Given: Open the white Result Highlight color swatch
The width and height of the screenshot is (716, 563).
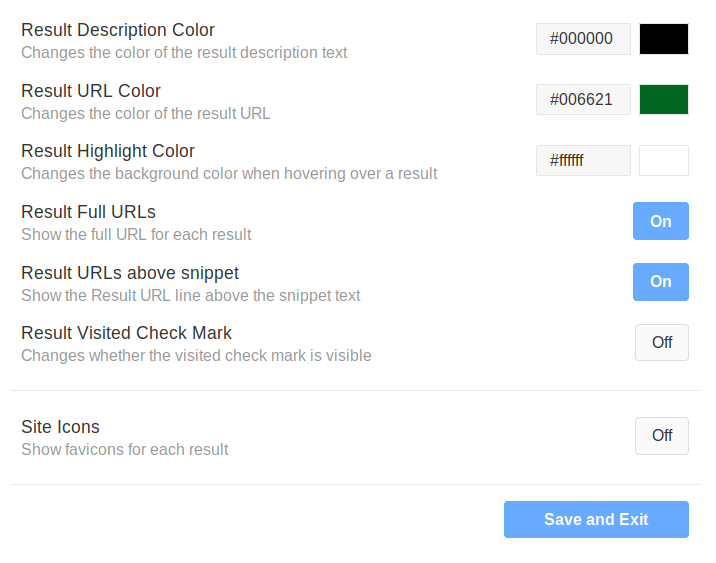Looking at the screenshot, I should [x=664, y=160].
